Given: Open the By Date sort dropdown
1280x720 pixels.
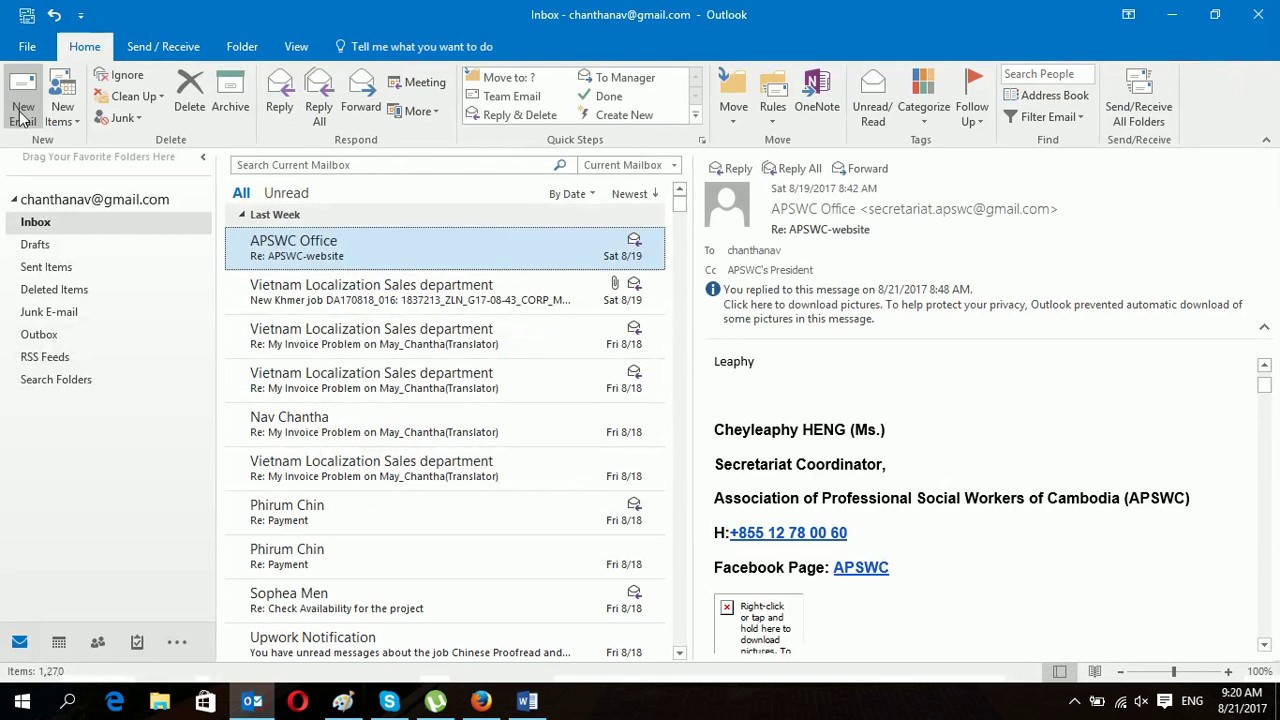Looking at the screenshot, I should 571,194.
